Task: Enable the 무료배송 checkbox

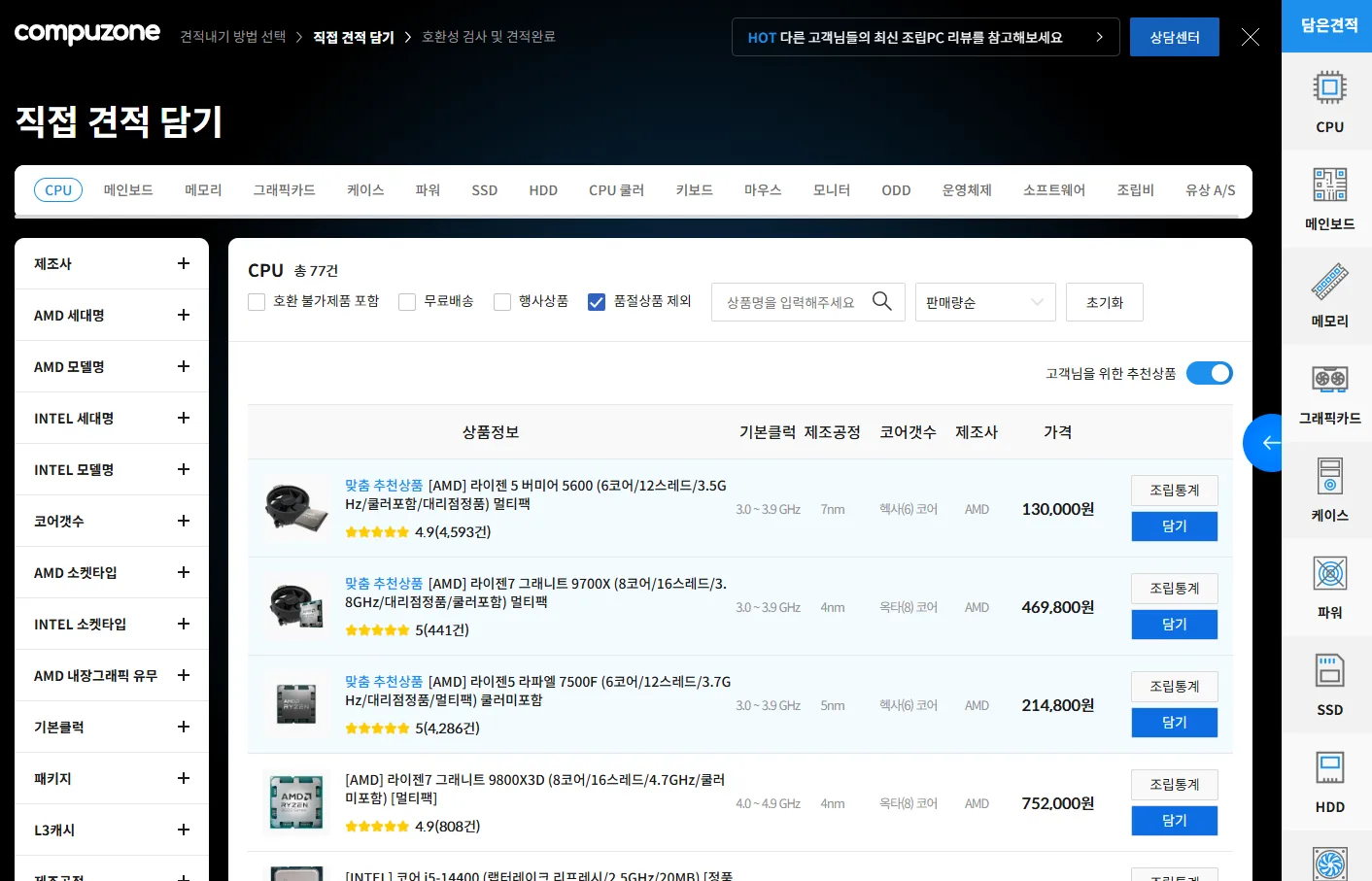Action: [x=406, y=302]
